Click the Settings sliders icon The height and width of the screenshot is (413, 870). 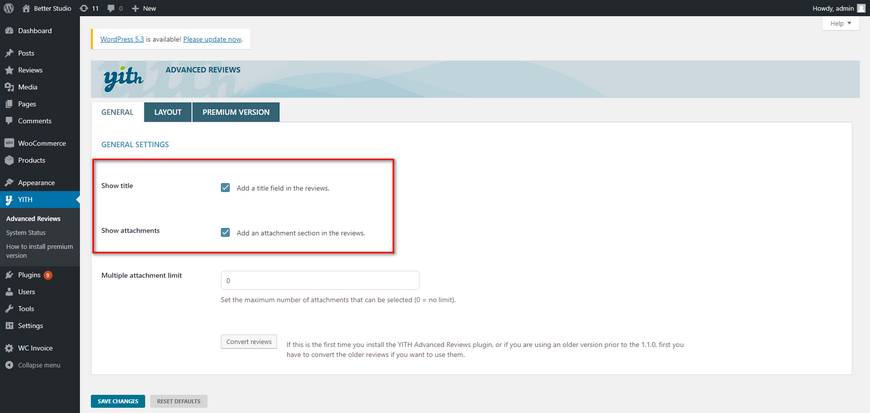click(x=9, y=326)
